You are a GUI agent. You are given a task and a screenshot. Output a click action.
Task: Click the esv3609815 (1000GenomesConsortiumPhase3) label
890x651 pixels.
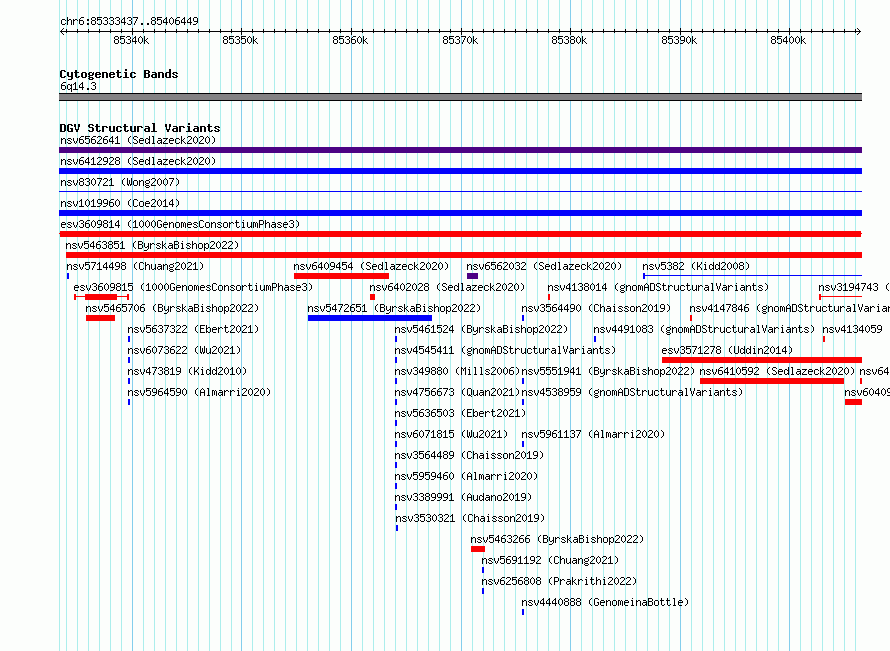pyautogui.click(x=193, y=287)
